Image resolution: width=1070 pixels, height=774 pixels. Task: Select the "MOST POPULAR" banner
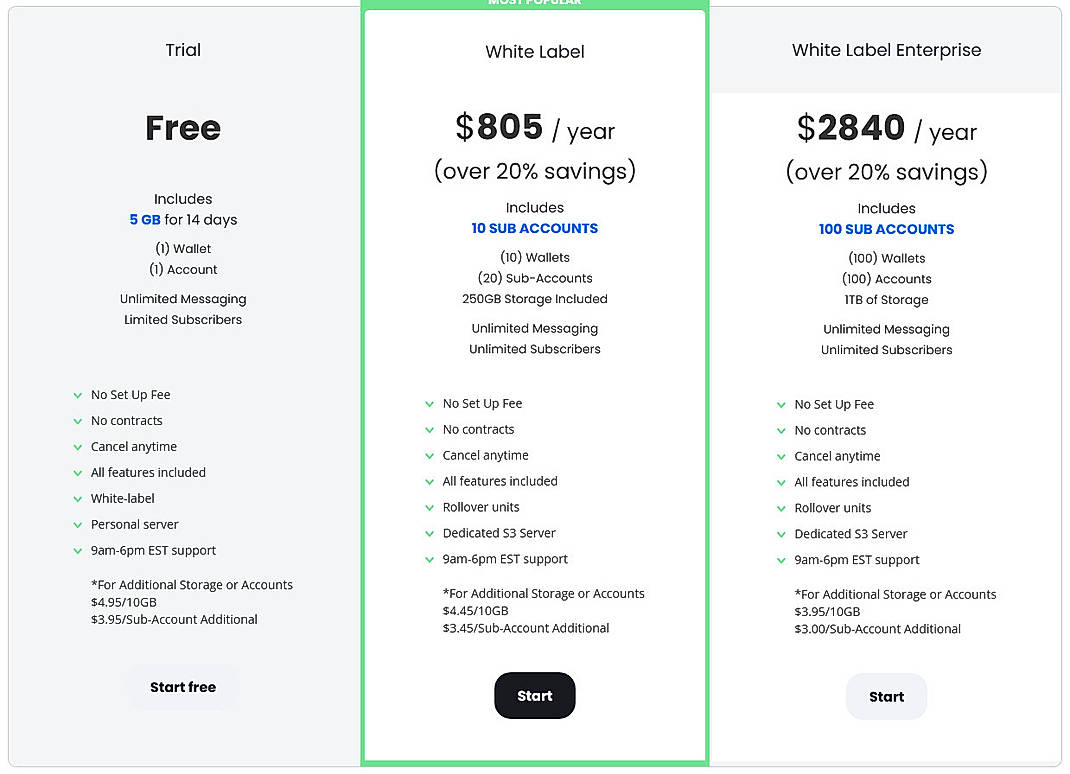[534, 3]
